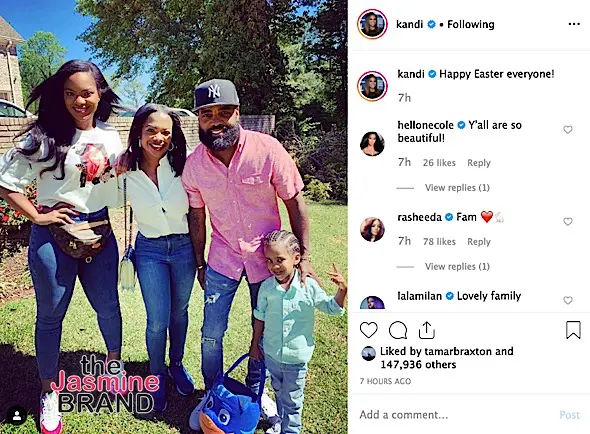Viewport: 590px width, 434px height.
Task: Show tagged people icon on photo
Action: tap(17, 416)
